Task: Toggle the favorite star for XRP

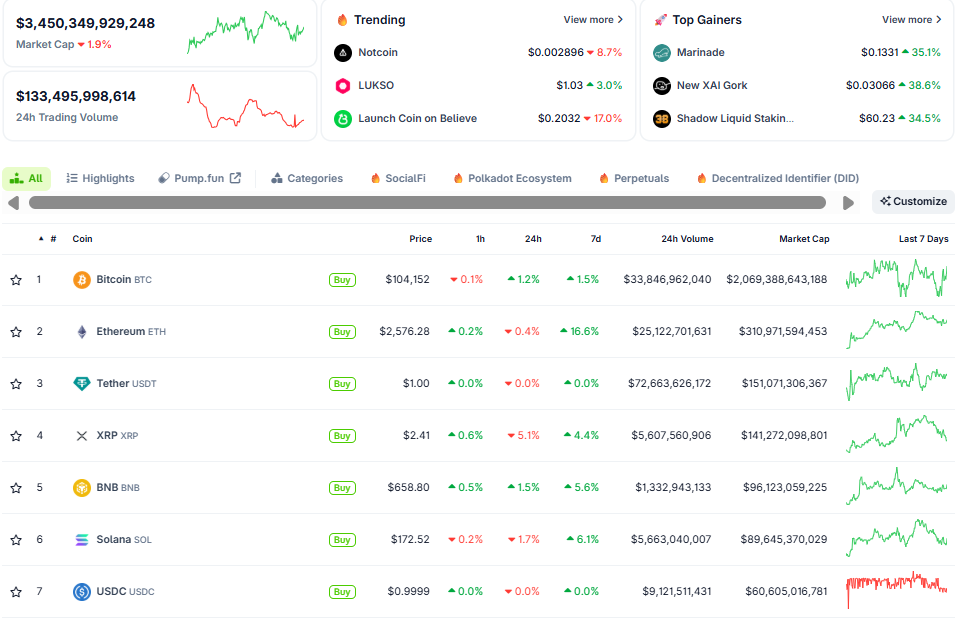Action: point(16,436)
